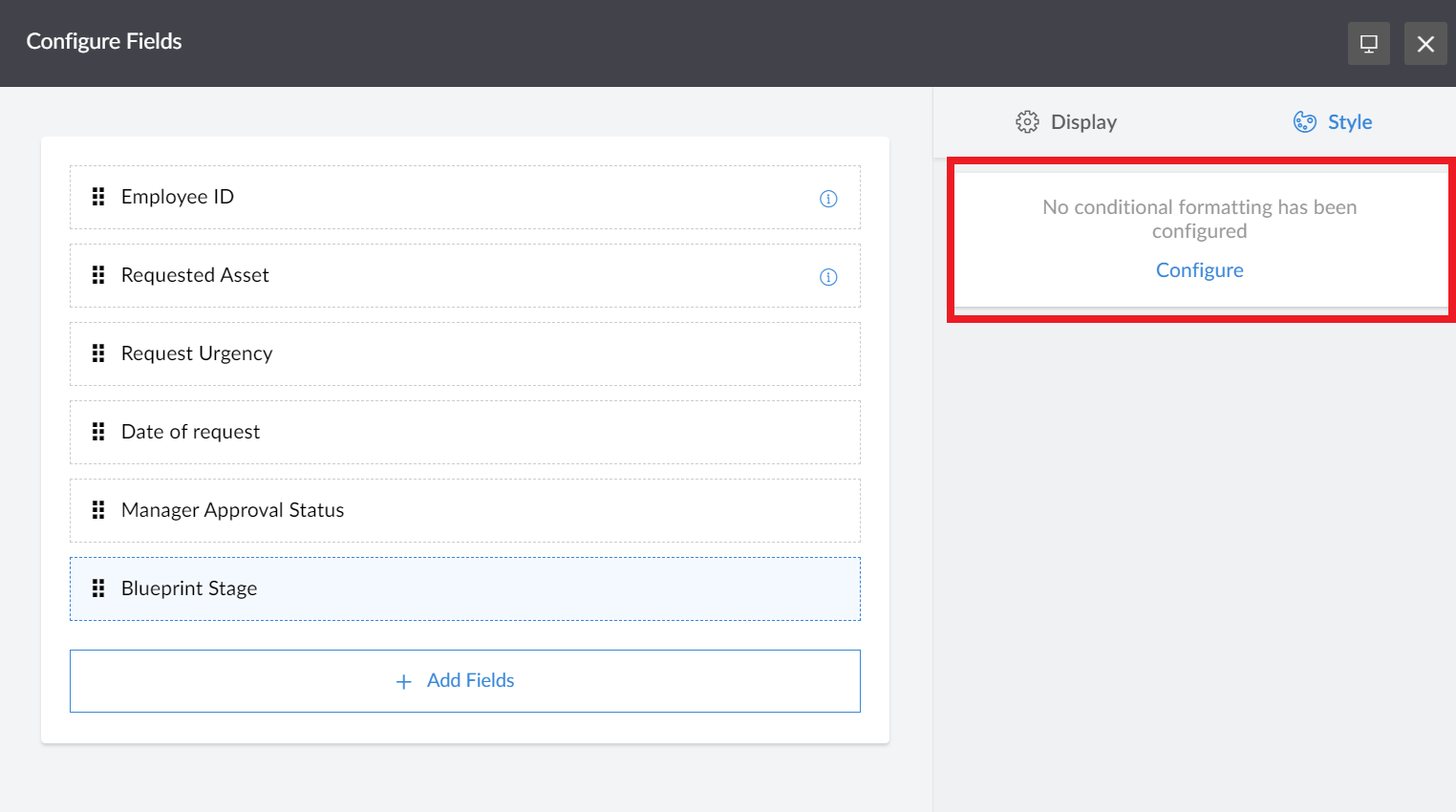
Task: Switch to the Display tab
Action: tap(1065, 121)
